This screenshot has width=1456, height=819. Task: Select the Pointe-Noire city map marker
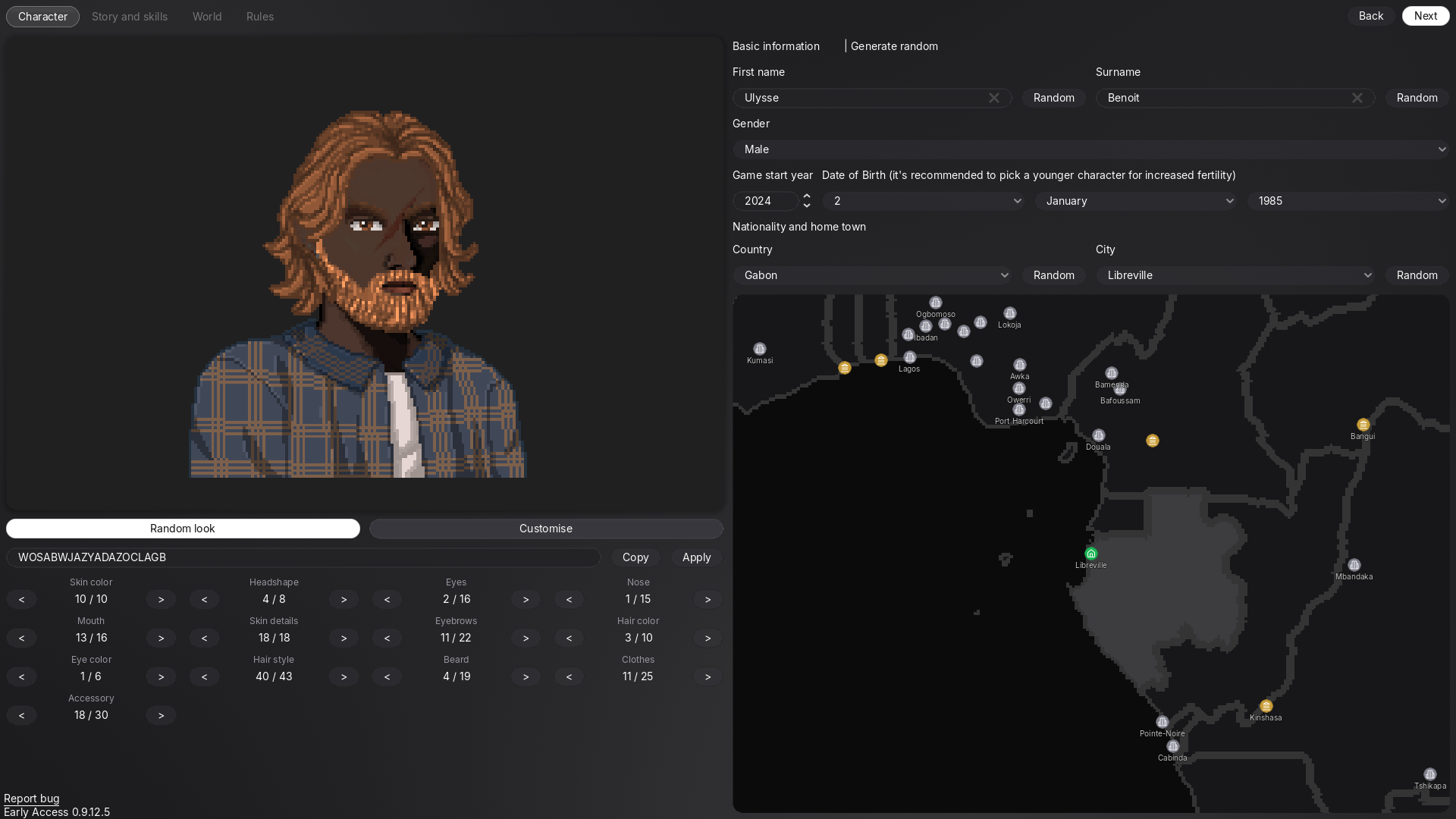(x=1162, y=722)
